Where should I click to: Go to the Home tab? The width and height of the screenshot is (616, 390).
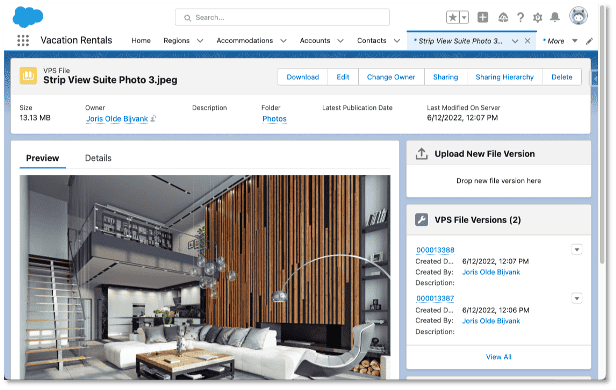pos(141,40)
